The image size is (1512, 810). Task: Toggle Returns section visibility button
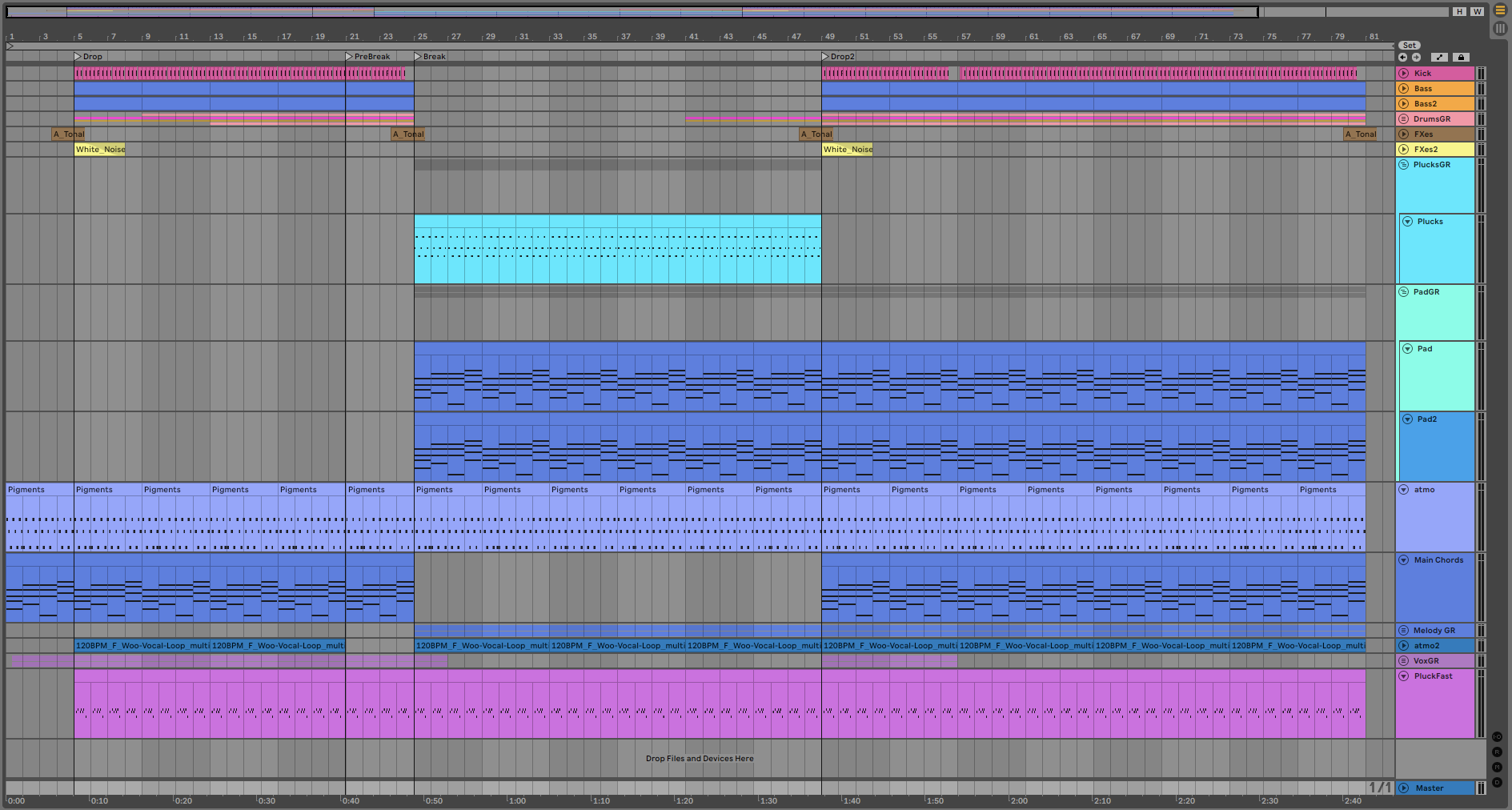(x=1497, y=752)
